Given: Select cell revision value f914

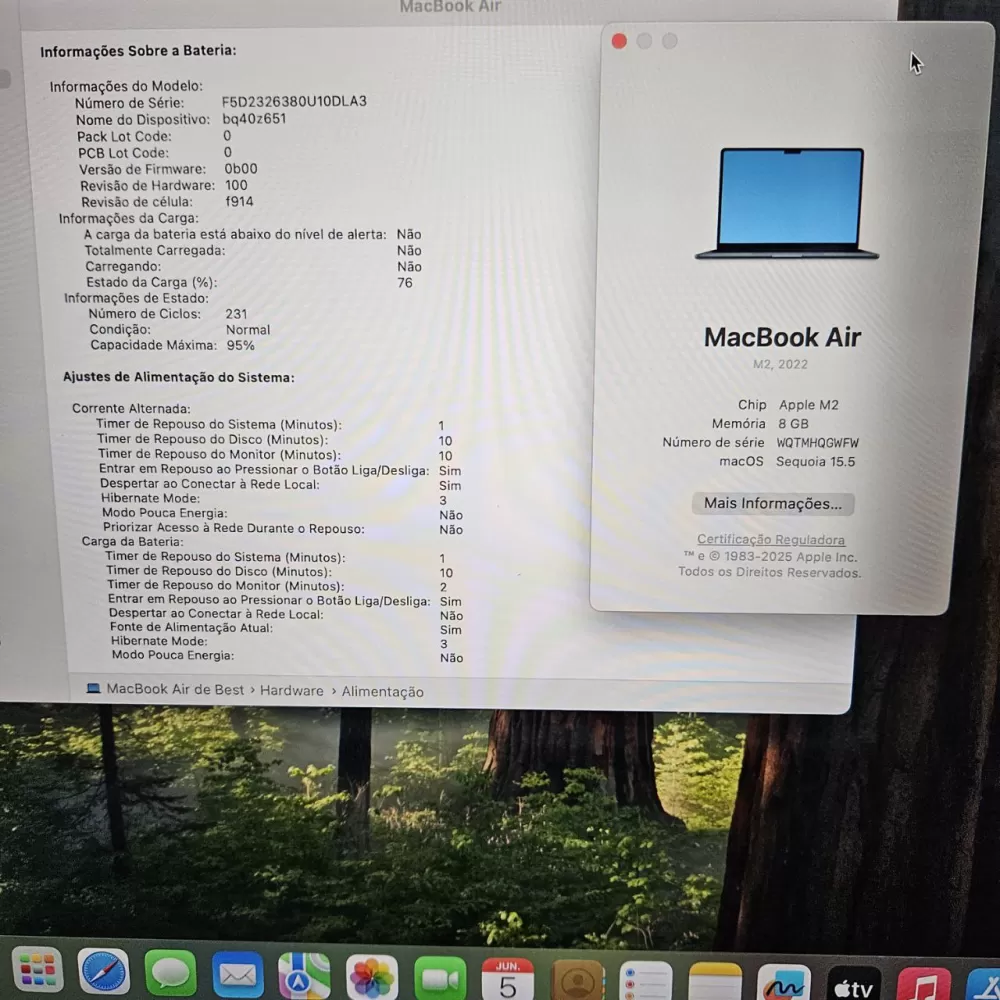Looking at the screenshot, I should (x=239, y=202).
